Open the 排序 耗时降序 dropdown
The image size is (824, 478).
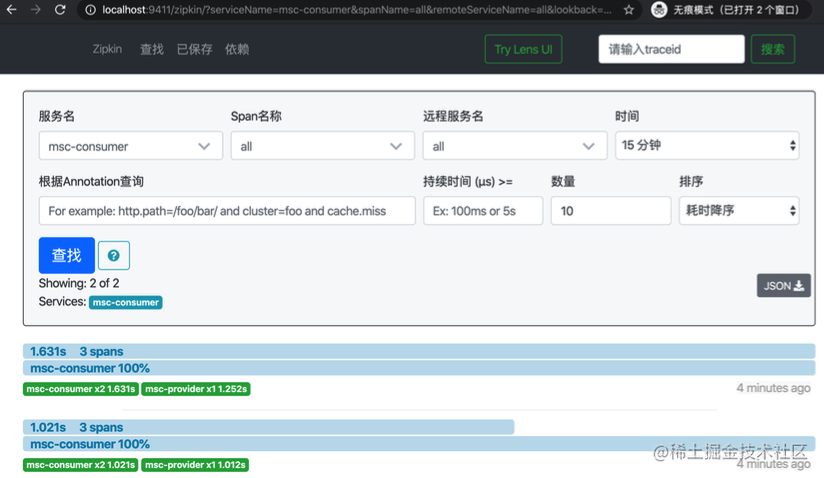(739, 211)
